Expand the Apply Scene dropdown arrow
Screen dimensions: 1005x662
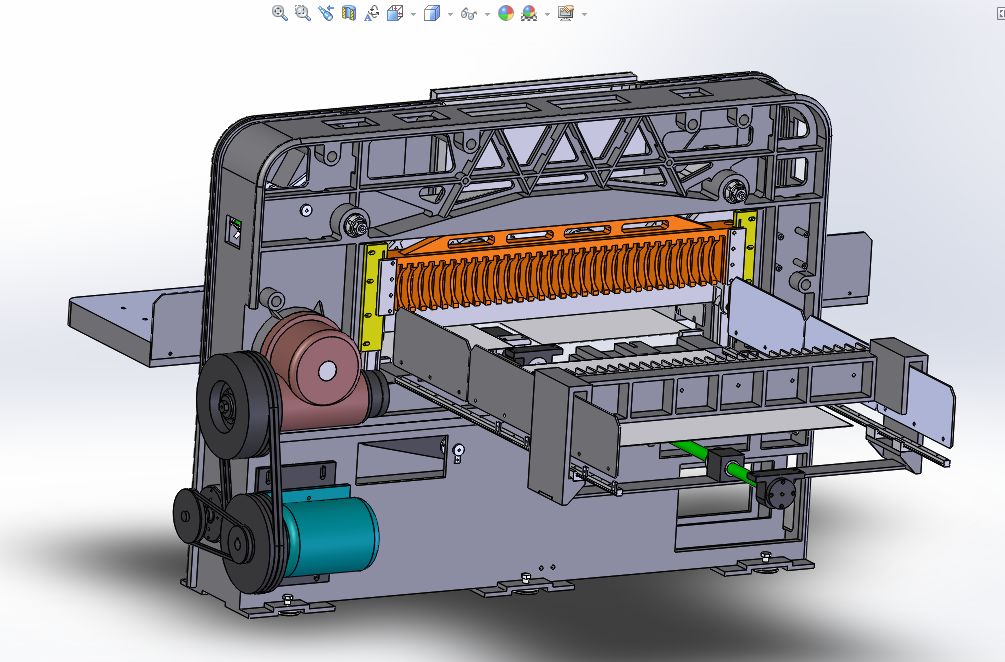pyautogui.click(x=547, y=13)
